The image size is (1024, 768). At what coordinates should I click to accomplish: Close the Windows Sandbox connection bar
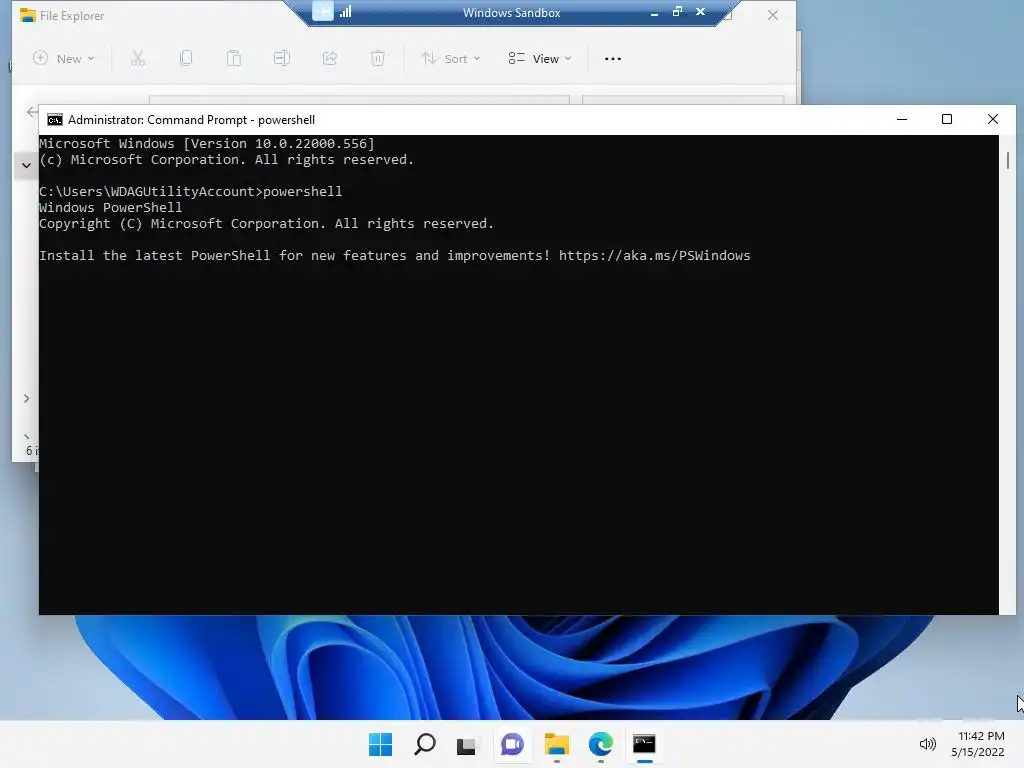[x=701, y=12]
